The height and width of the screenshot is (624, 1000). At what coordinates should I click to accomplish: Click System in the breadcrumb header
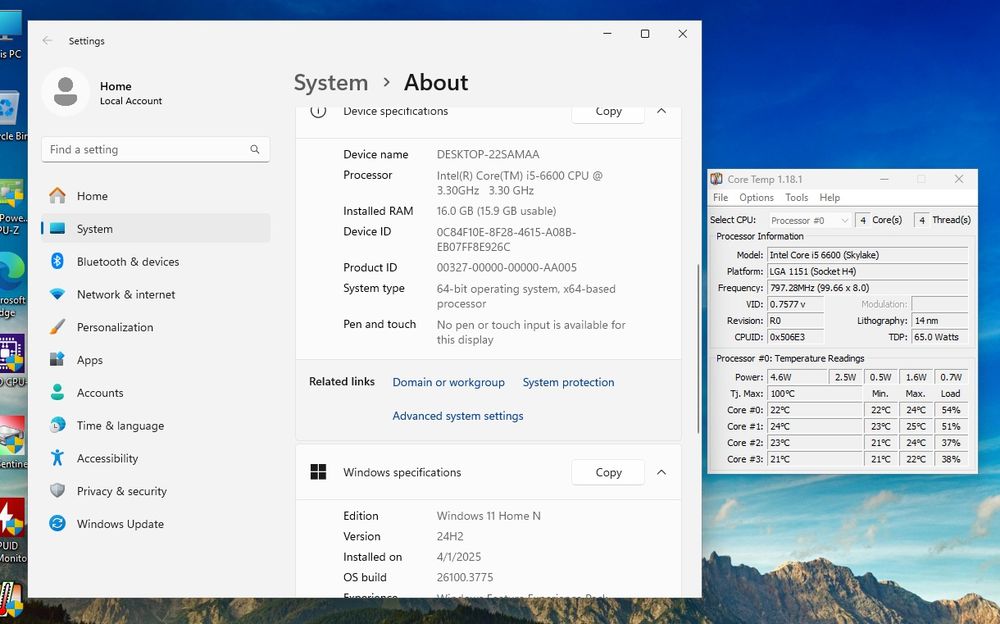(331, 83)
